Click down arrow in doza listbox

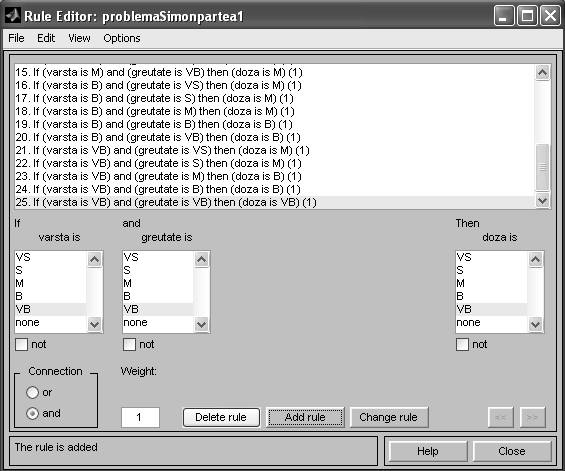coord(535,325)
